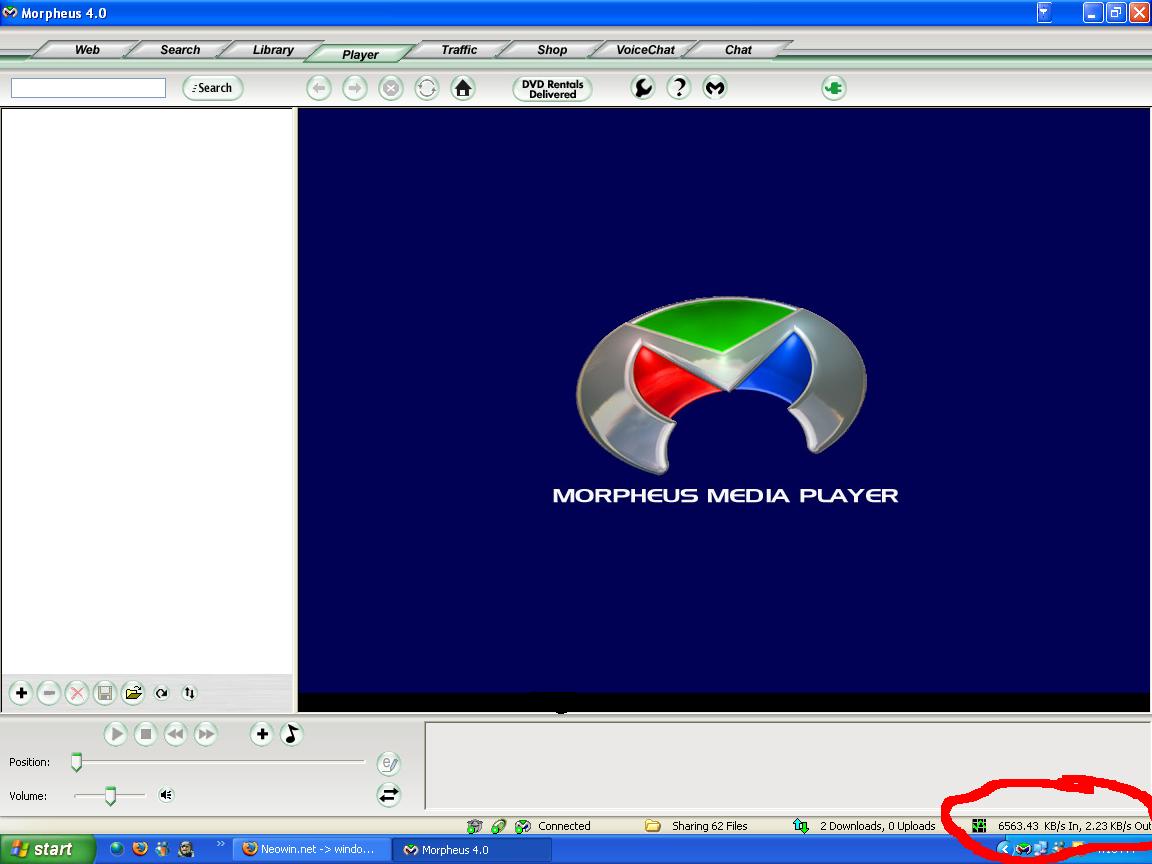The width and height of the screenshot is (1152, 864).
Task: Save the playlist using the floppy disk icon
Action: tap(105, 693)
